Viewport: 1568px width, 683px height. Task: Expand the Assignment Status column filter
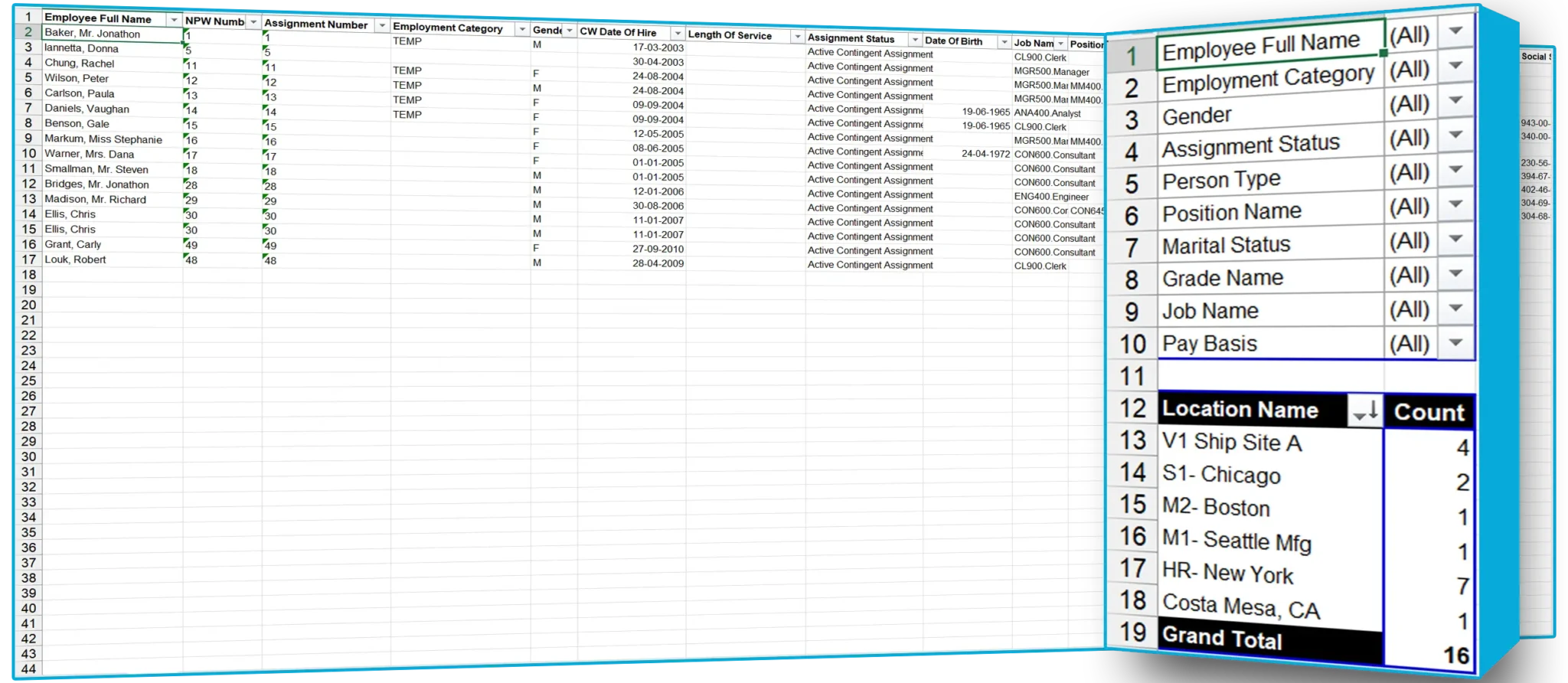[x=915, y=40]
